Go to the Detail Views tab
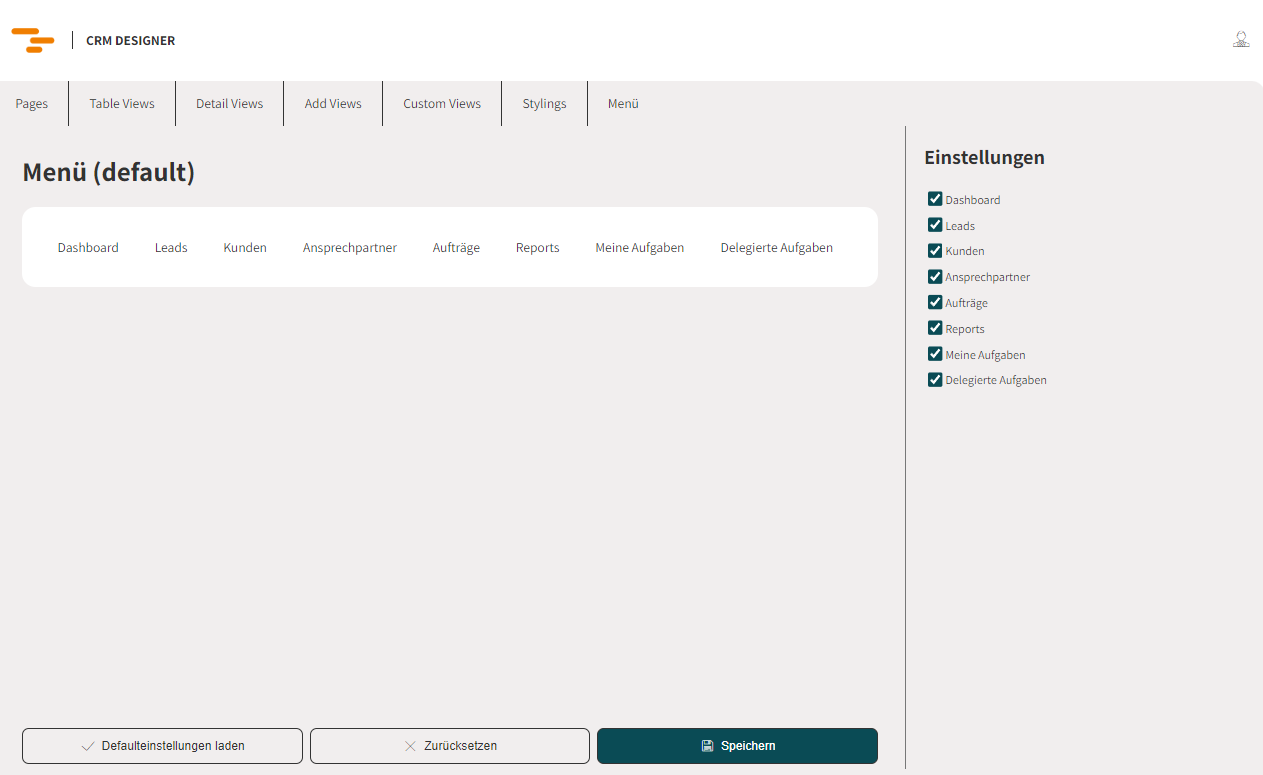This screenshot has width=1263, height=775. tap(229, 104)
